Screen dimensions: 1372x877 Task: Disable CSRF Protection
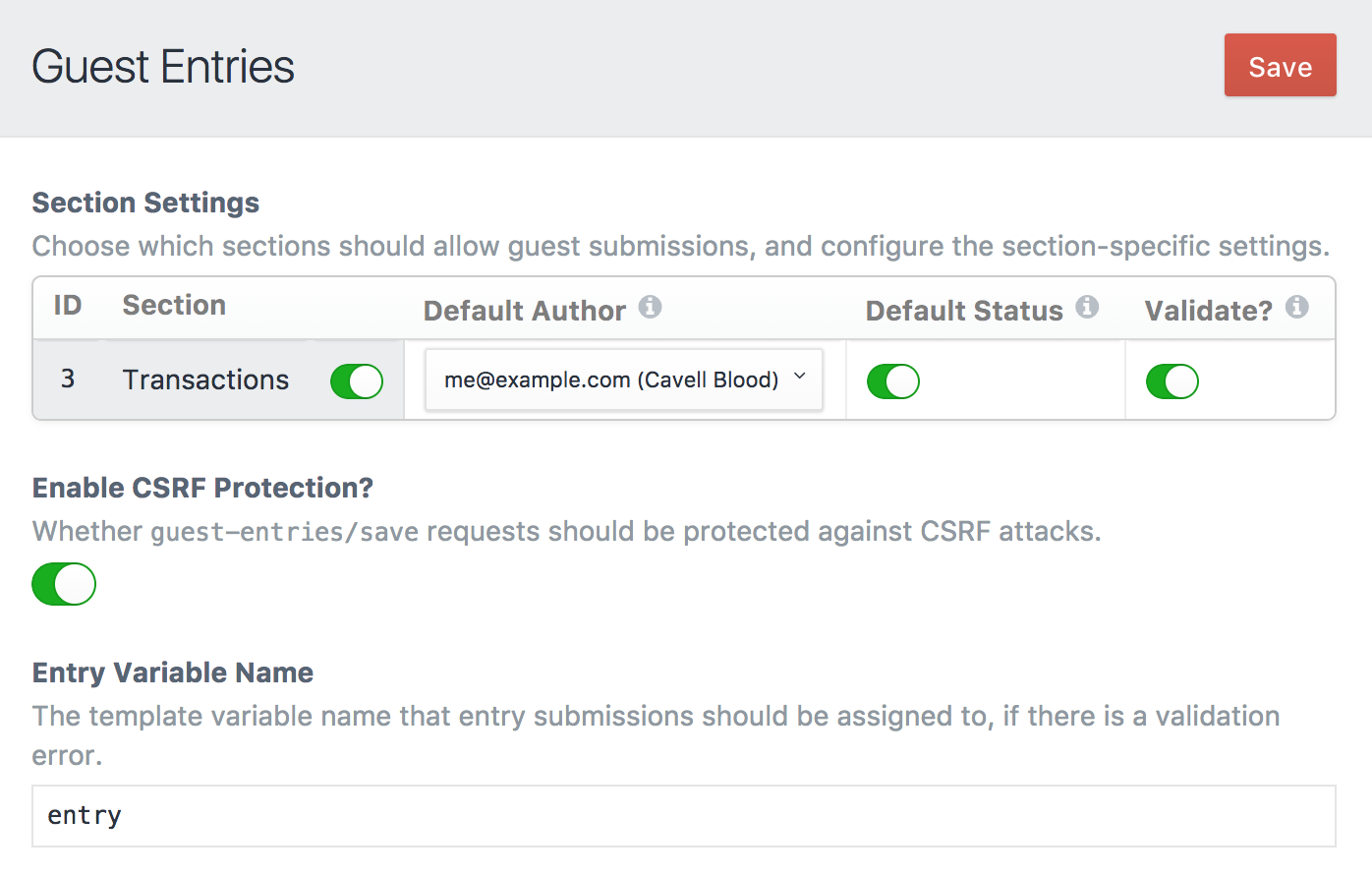pyautogui.click(x=63, y=583)
